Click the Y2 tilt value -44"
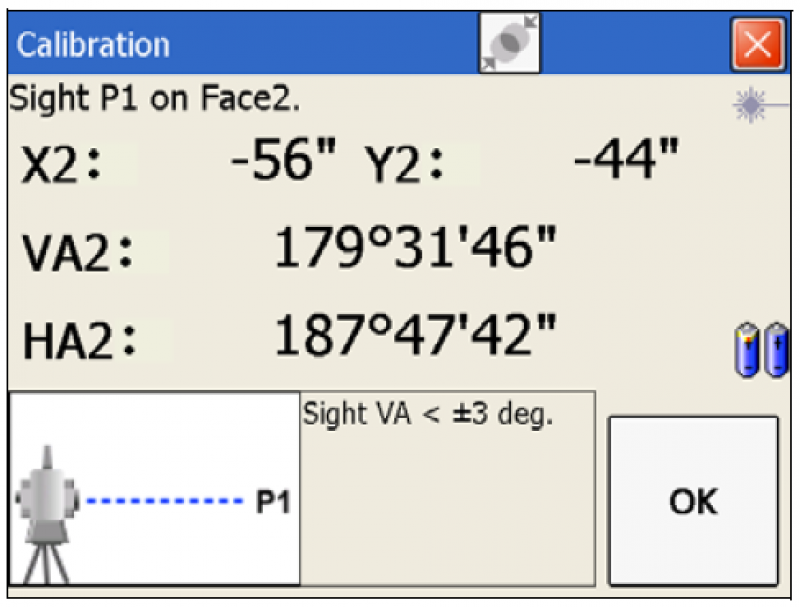This screenshot has height=607, width=800. [626, 160]
